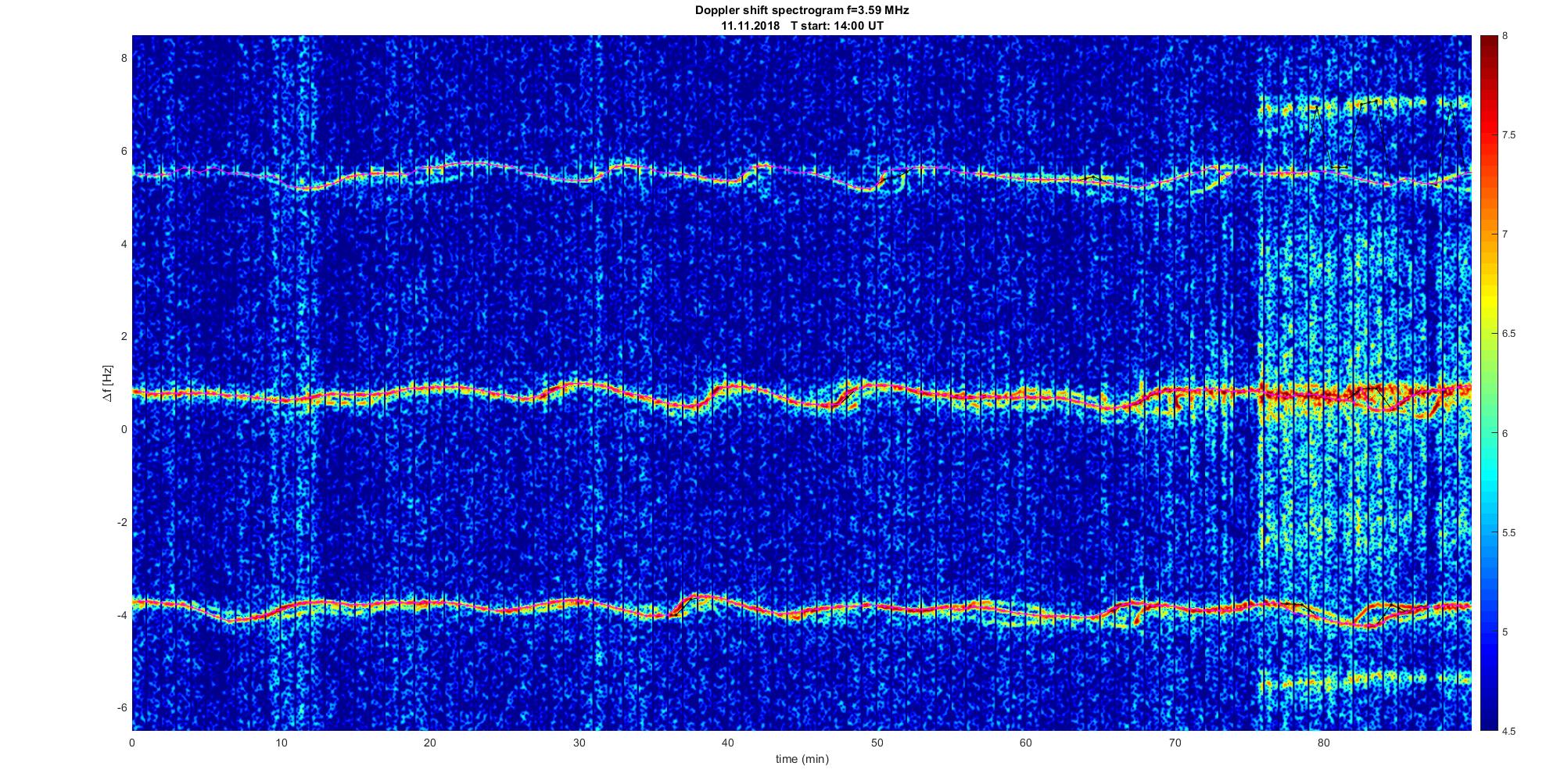Click the x-axis label 'time (min)'
This screenshot has width=1564, height=784.
[802, 759]
